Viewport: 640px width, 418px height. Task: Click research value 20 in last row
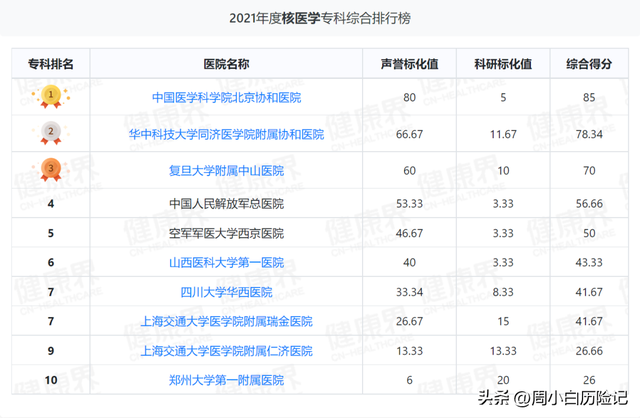point(503,380)
